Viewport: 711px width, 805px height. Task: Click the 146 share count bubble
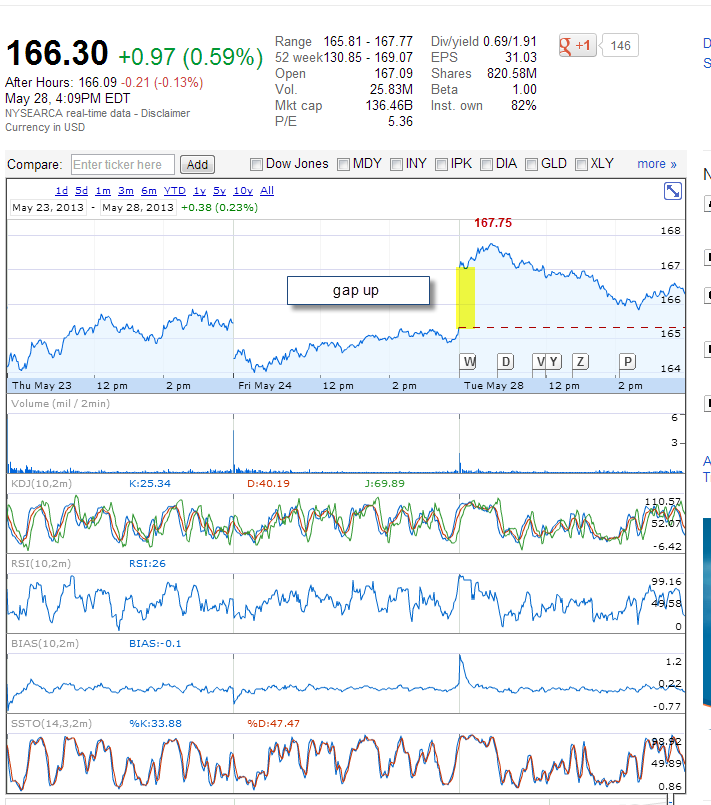620,46
